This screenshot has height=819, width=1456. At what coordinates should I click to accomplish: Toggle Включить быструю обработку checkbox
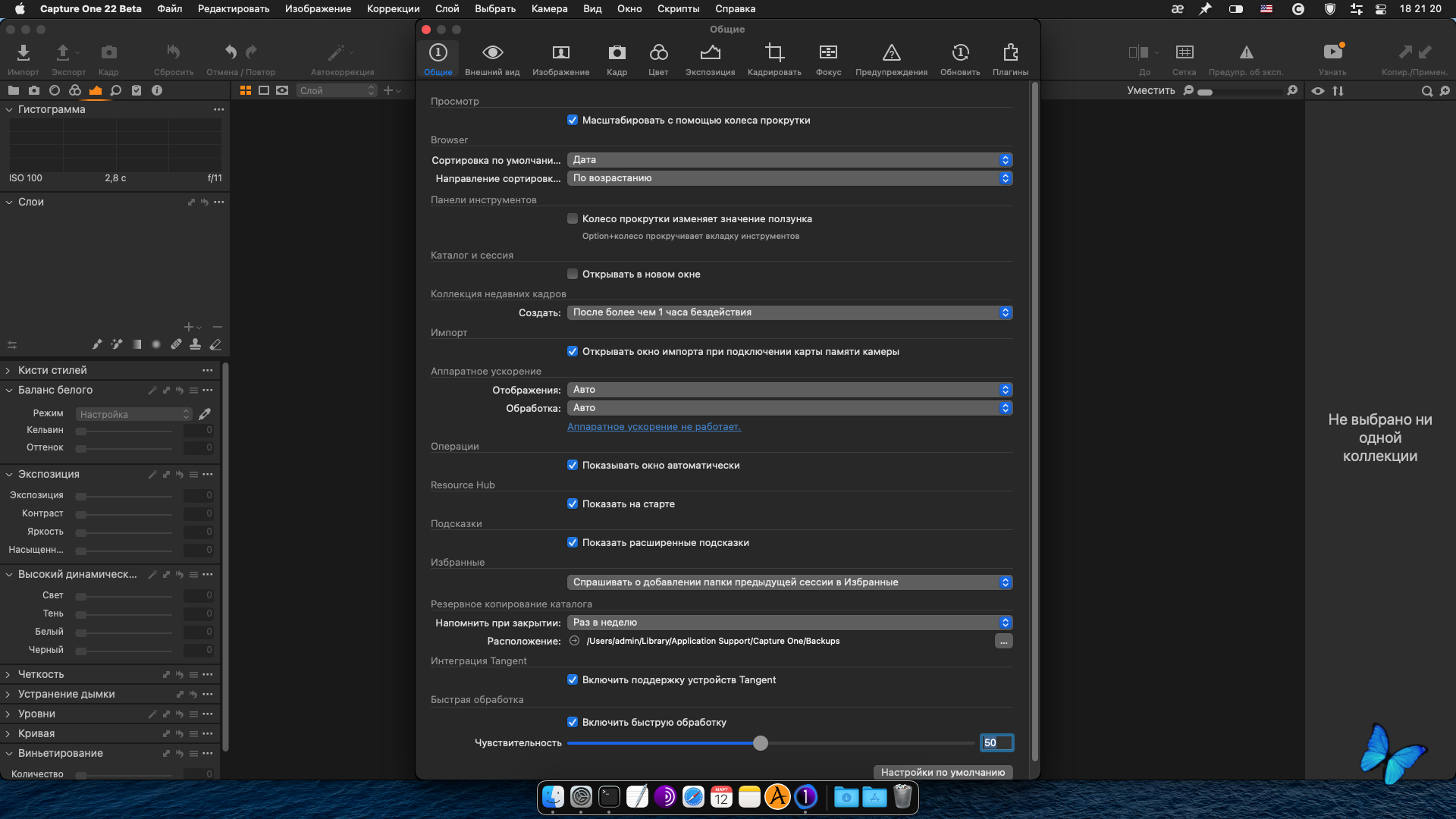(x=573, y=722)
